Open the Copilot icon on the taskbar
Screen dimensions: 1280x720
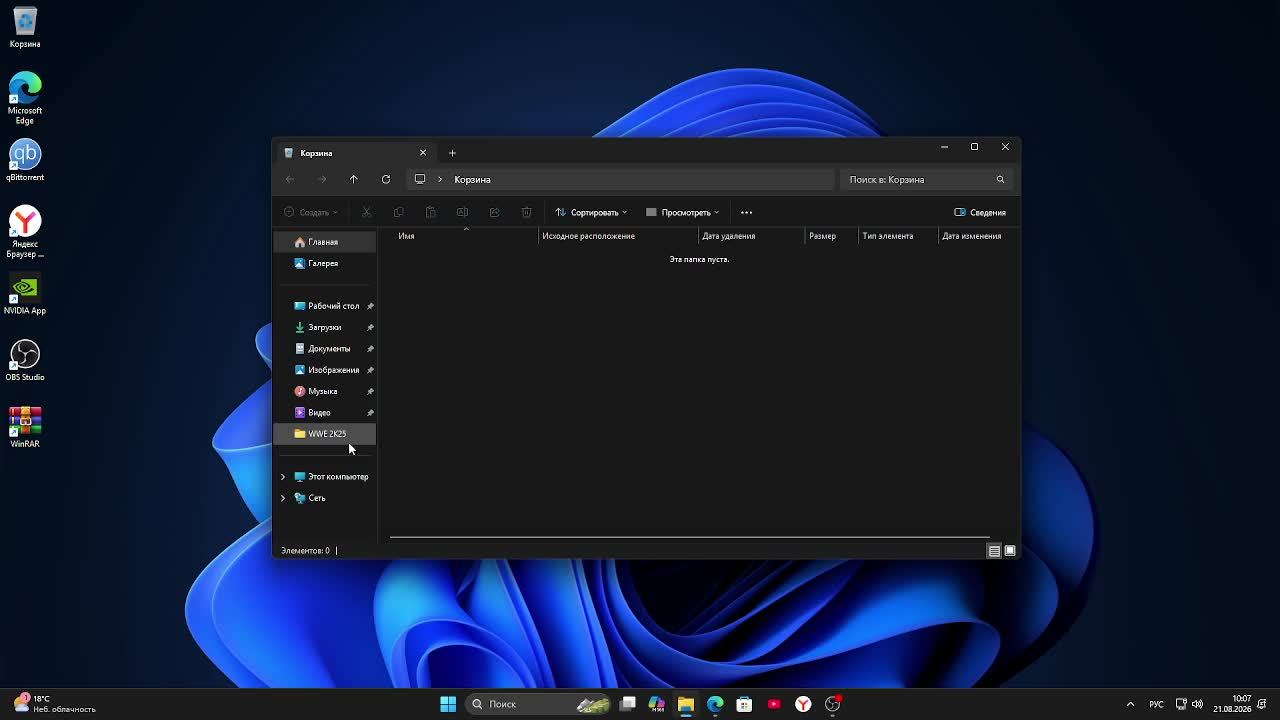(x=657, y=704)
